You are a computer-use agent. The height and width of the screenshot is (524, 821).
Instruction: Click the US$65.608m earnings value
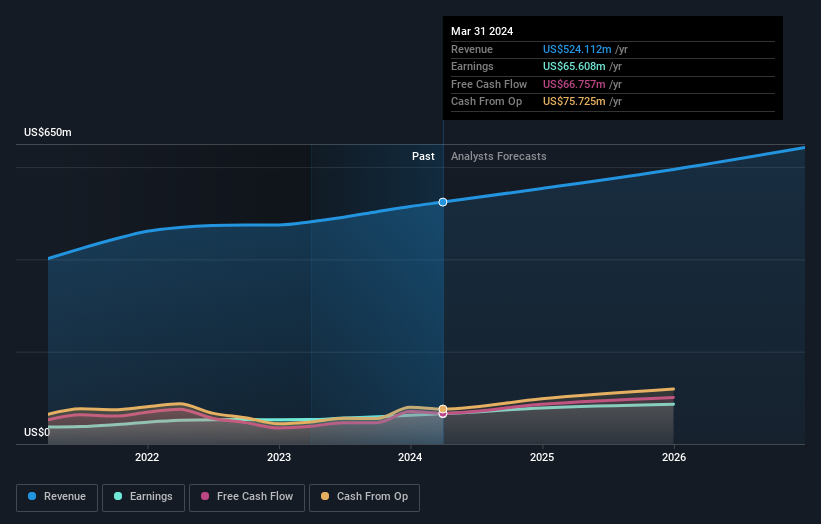click(574, 66)
